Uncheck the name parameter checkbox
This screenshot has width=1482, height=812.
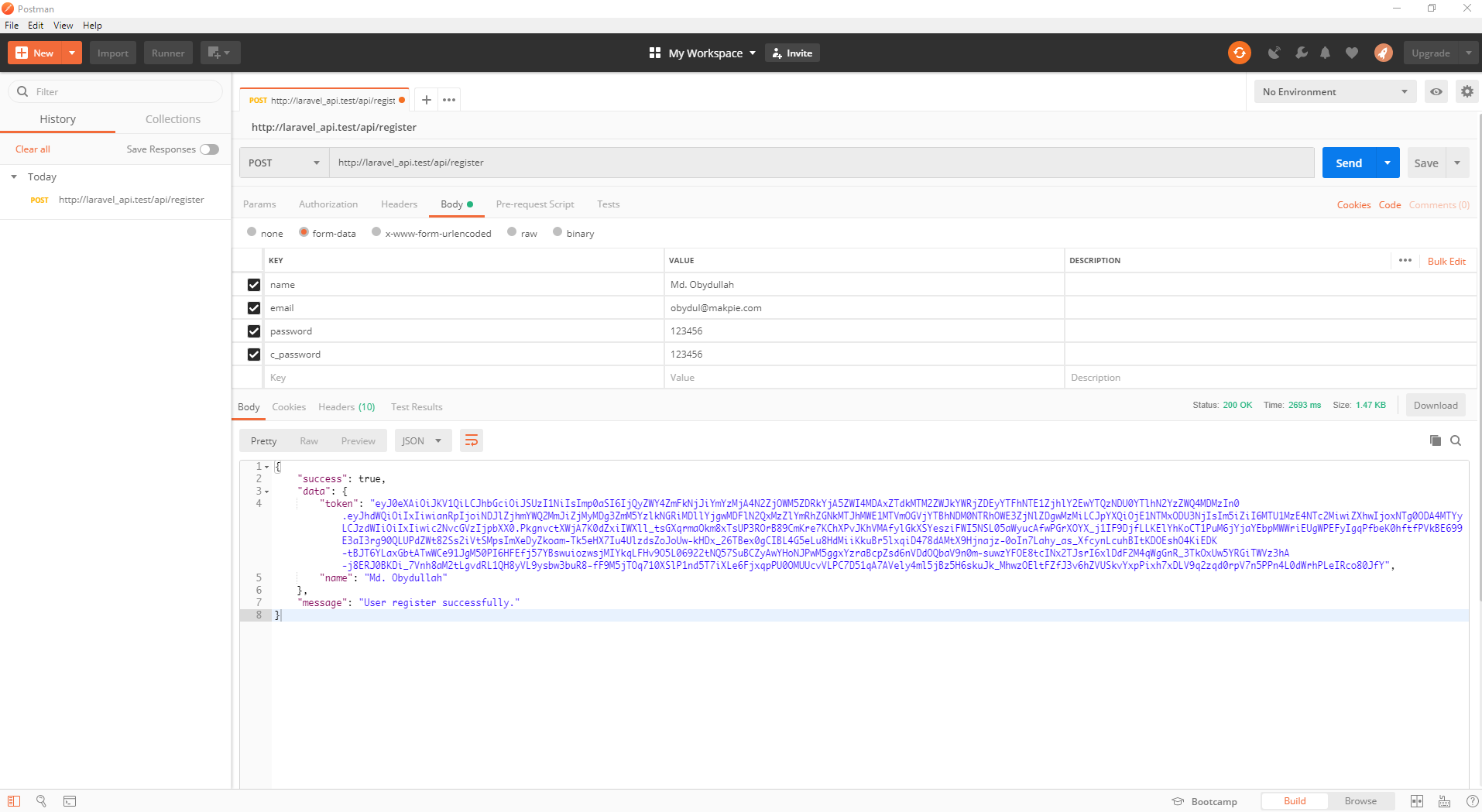[x=253, y=285]
